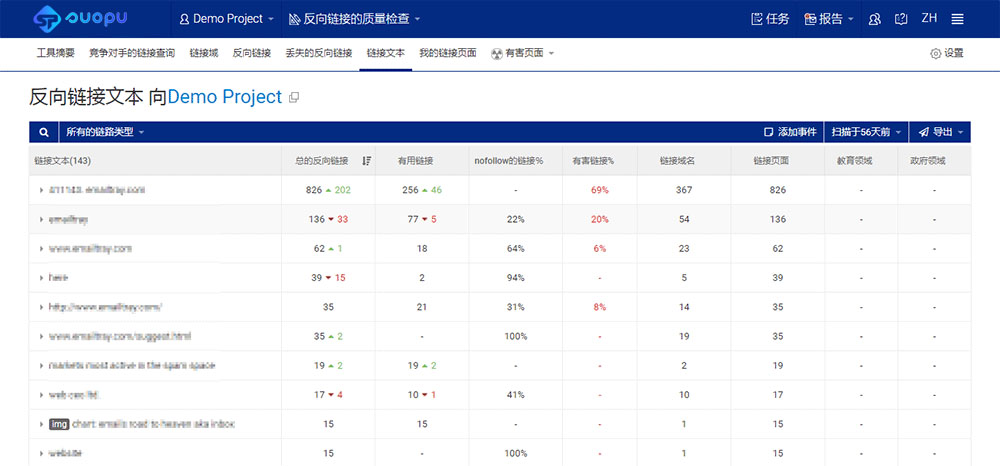Switch to the 丢失的反向链接 tab
Viewport: 1000px width, 466px height.
(318, 53)
